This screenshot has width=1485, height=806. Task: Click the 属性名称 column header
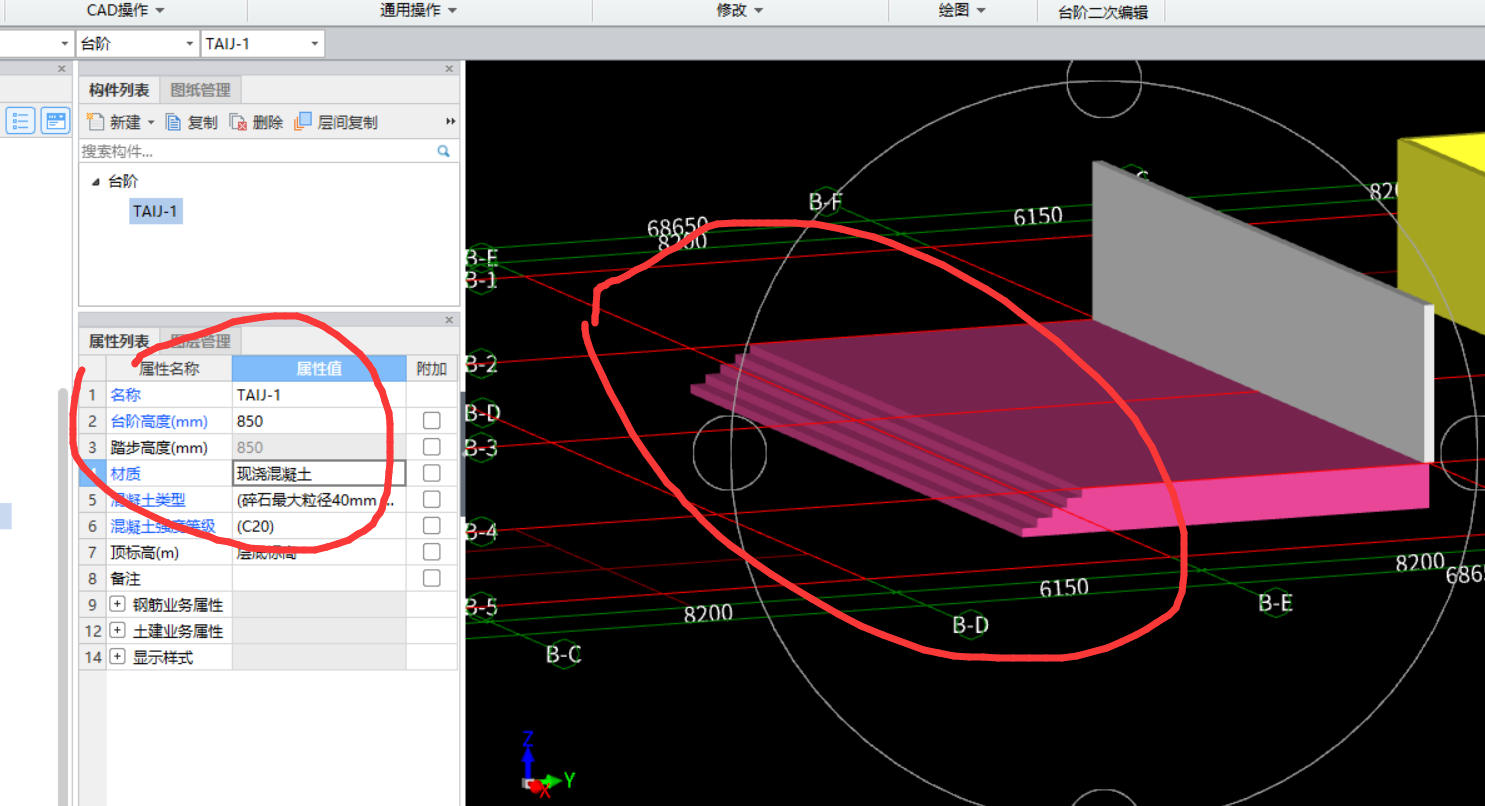tap(169, 368)
